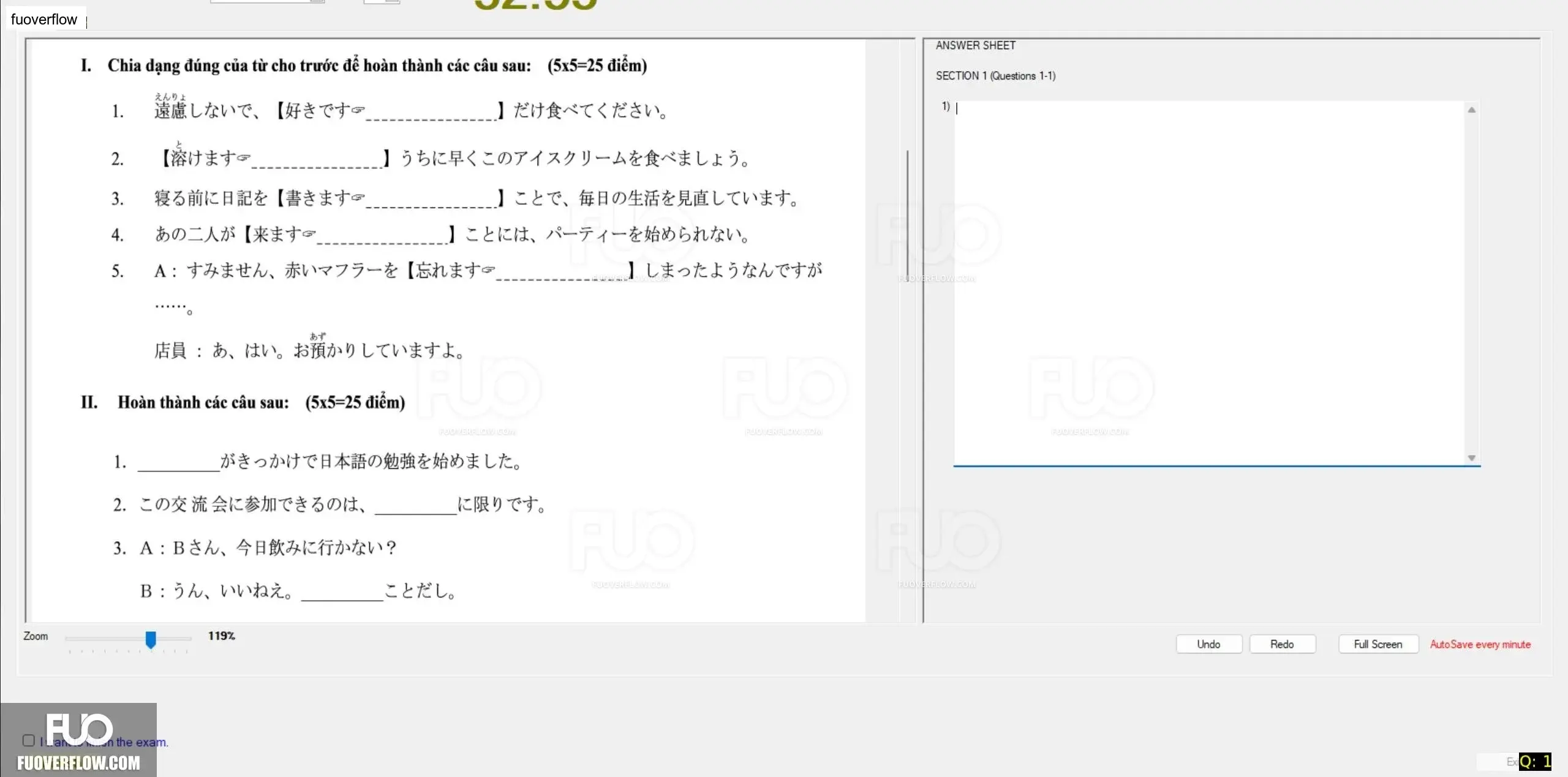
Task: Click the Zoom slider handle
Action: pos(151,639)
